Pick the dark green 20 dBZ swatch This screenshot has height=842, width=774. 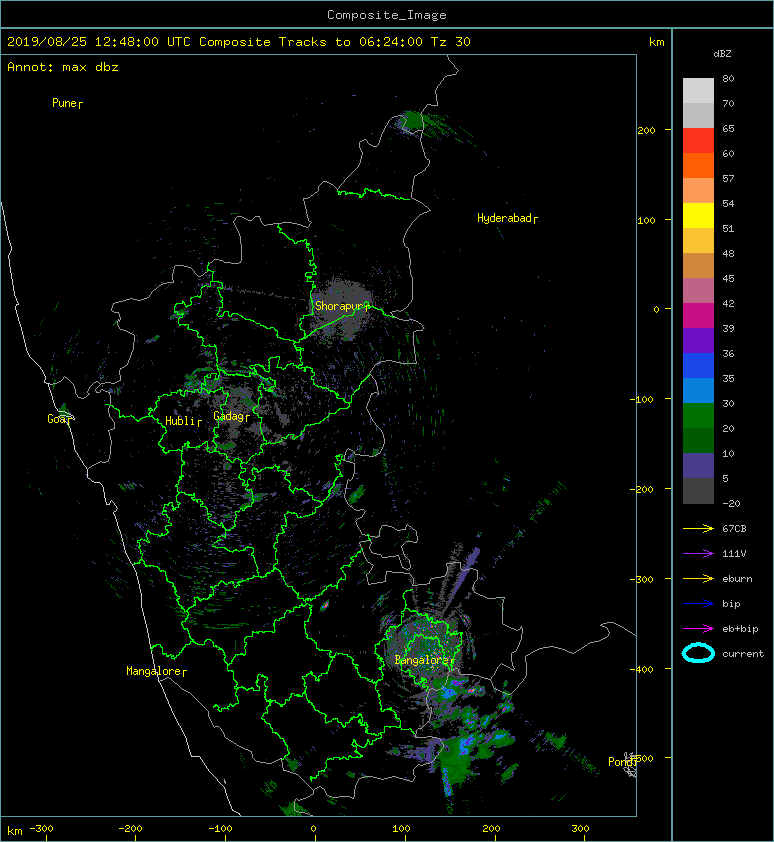(x=698, y=440)
